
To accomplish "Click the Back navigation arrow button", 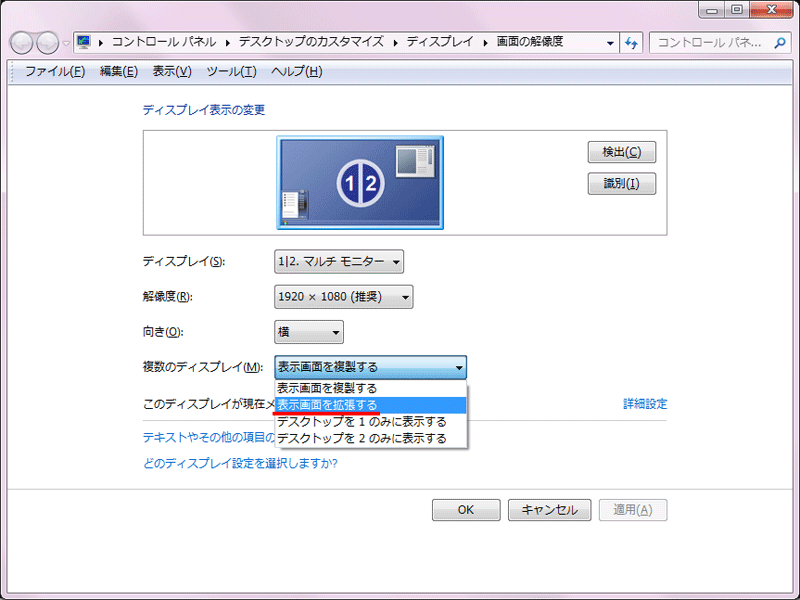I will tap(23, 43).
